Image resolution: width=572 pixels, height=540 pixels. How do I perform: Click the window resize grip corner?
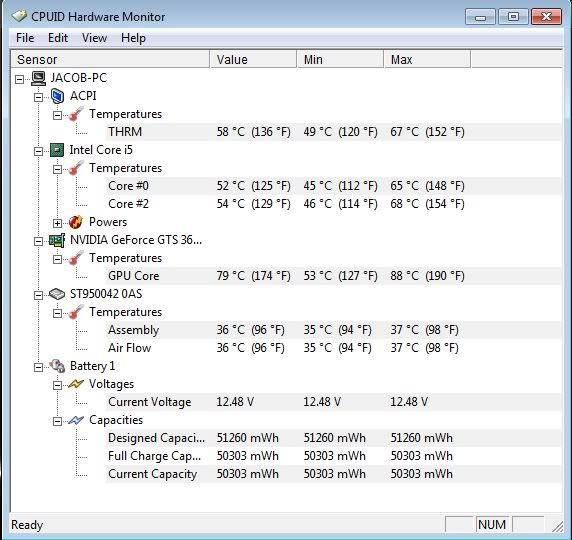[x=557, y=526]
